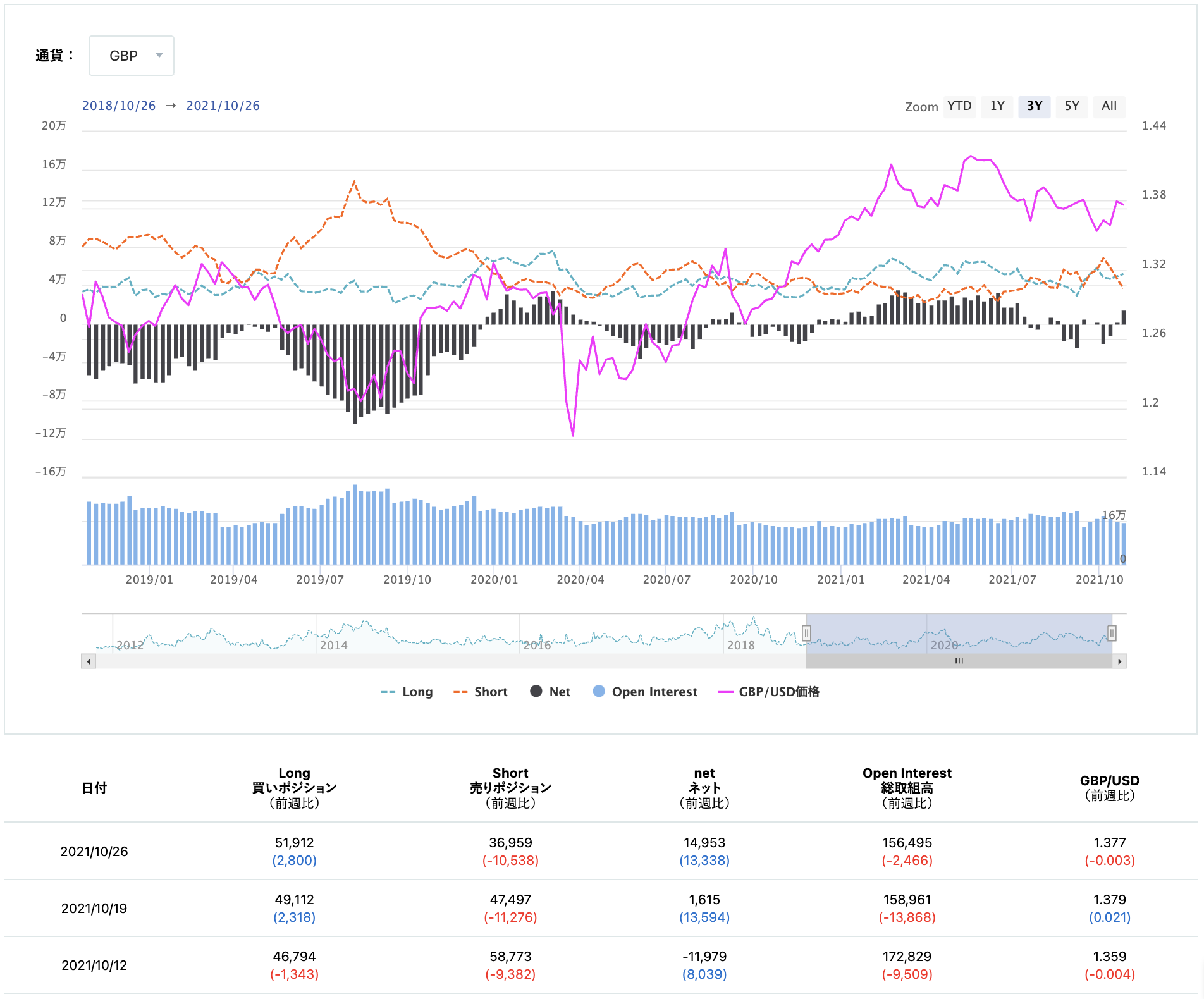Click Short value 58,773
Image resolution: width=1204 pixels, height=999 pixels.
(x=511, y=957)
